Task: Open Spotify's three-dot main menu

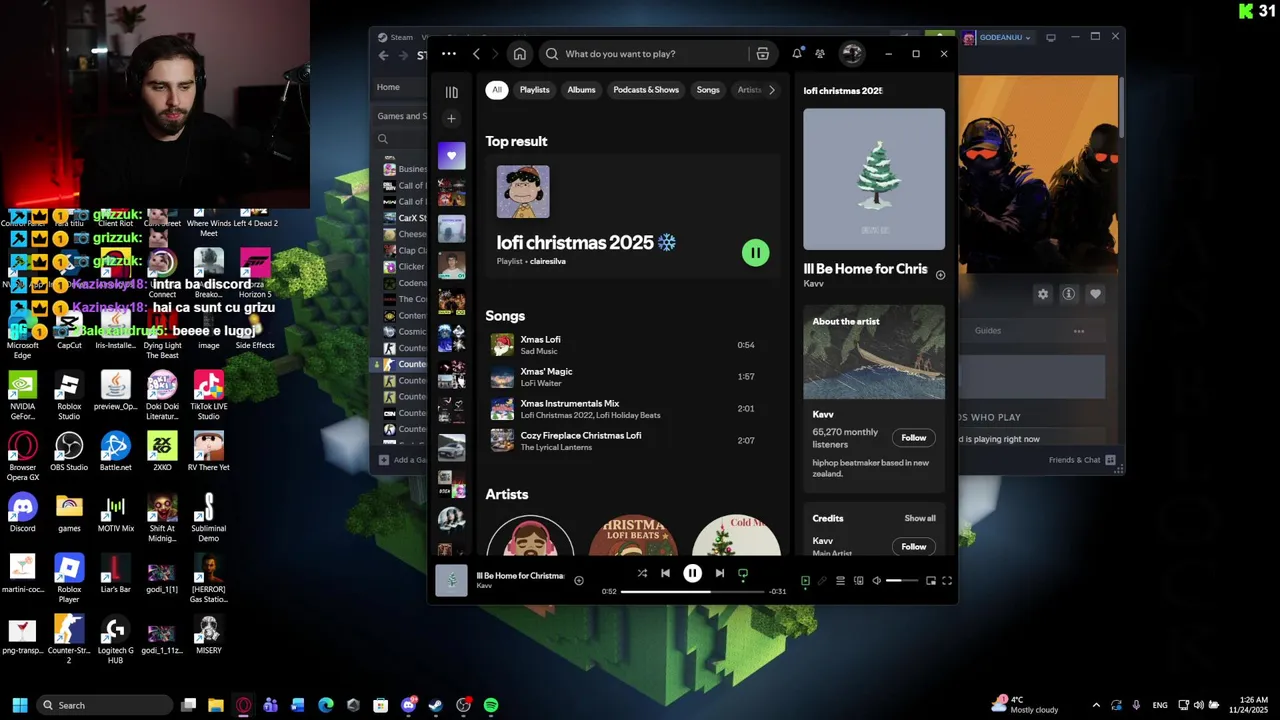Action: [x=449, y=54]
